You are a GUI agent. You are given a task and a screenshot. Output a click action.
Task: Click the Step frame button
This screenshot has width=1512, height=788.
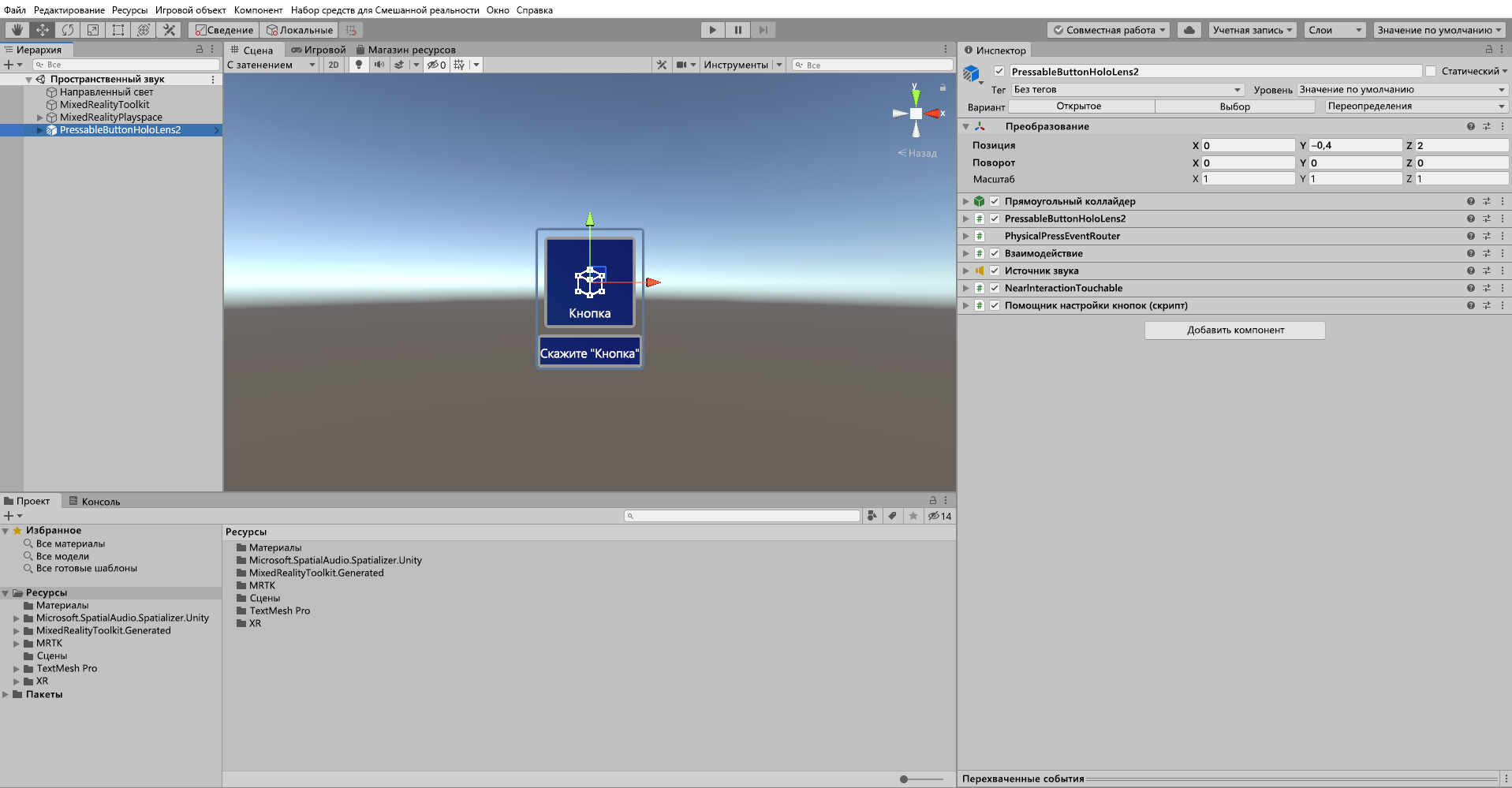tap(763, 30)
